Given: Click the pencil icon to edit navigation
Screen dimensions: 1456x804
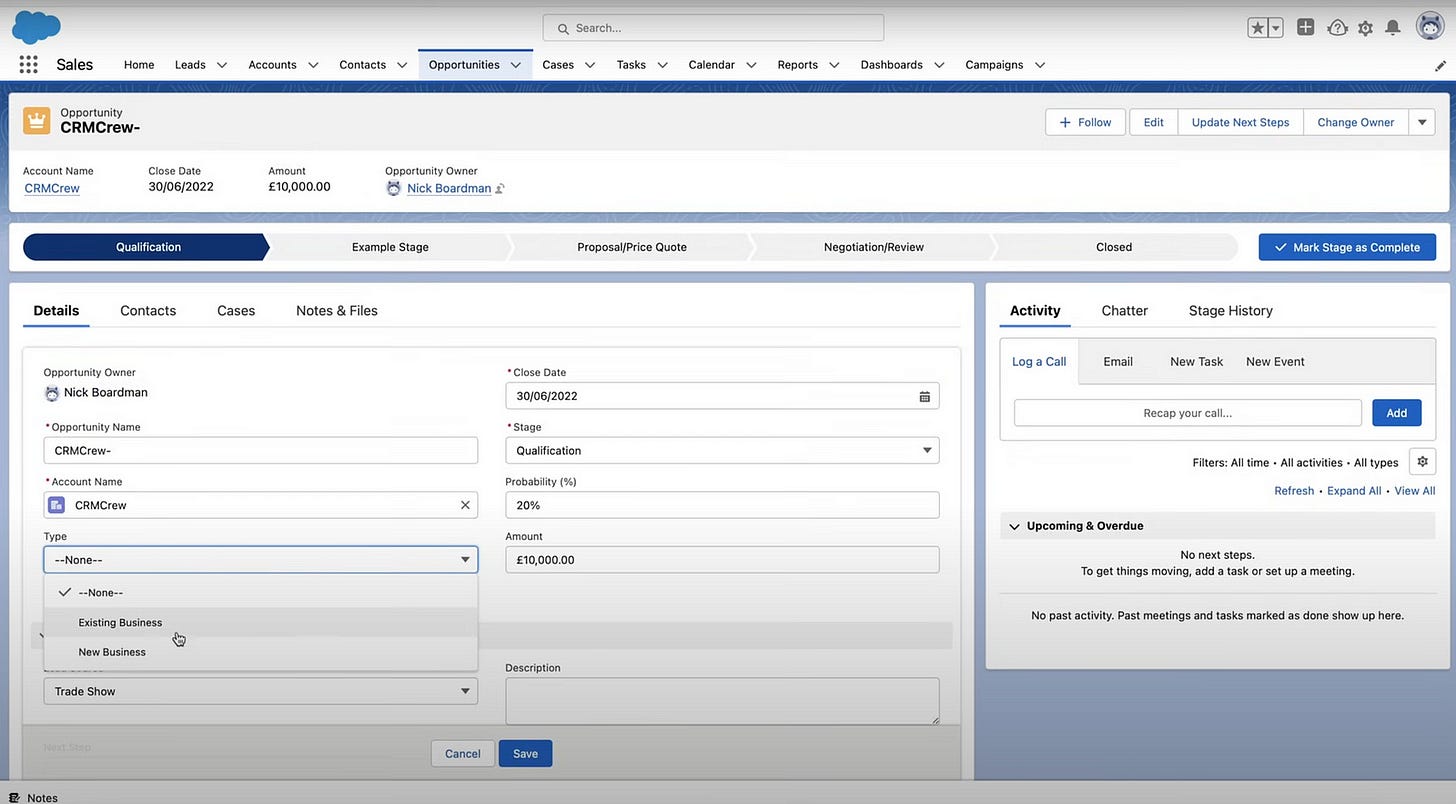Looking at the screenshot, I should click(x=1440, y=65).
